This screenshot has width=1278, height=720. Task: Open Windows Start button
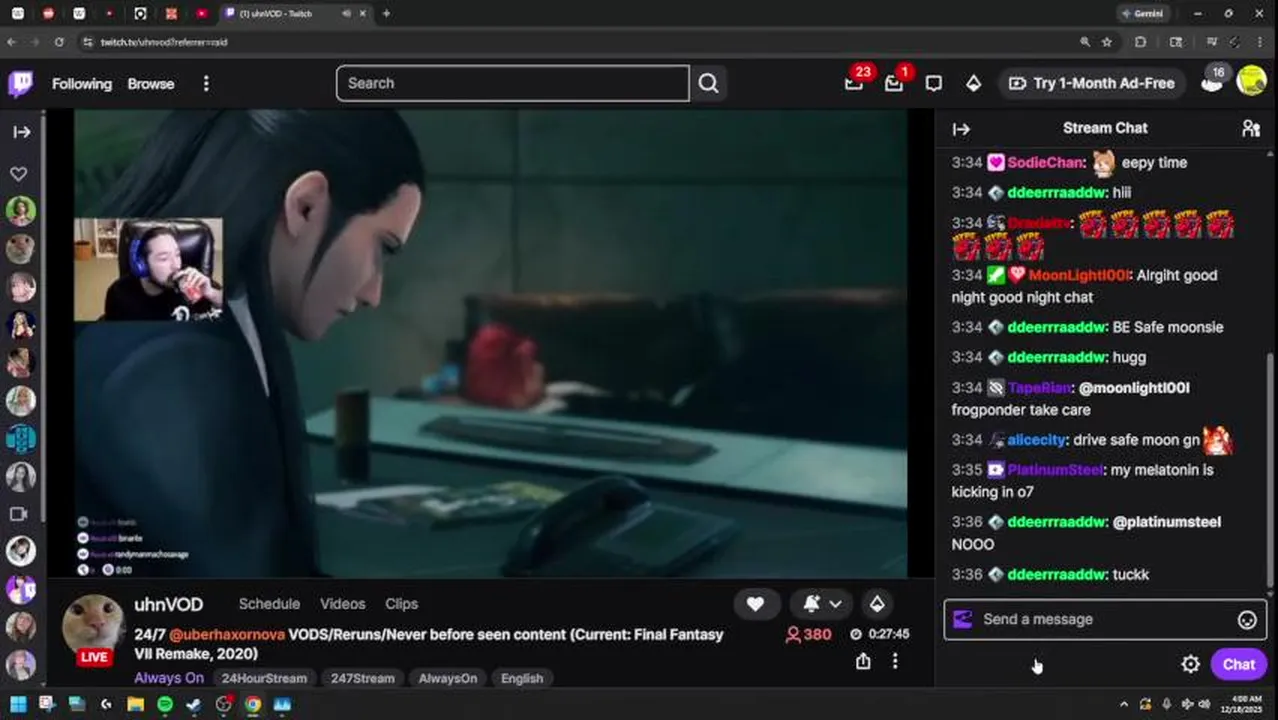(18, 704)
